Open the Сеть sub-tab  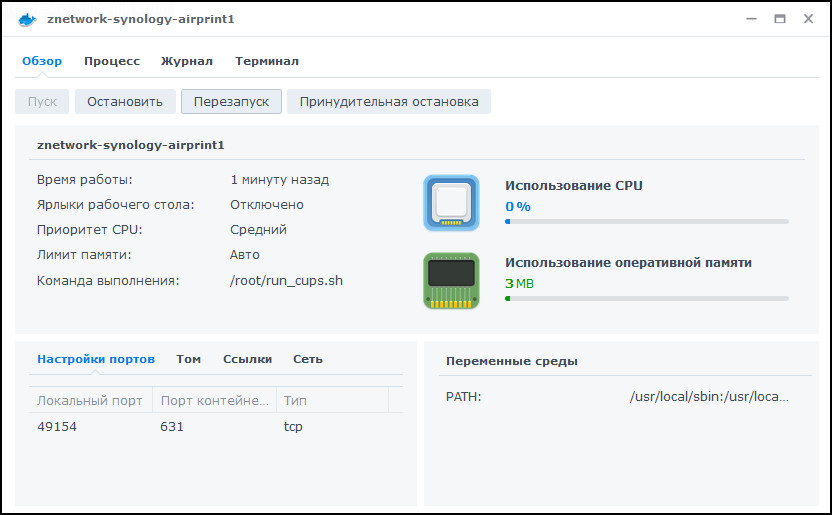tap(307, 359)
